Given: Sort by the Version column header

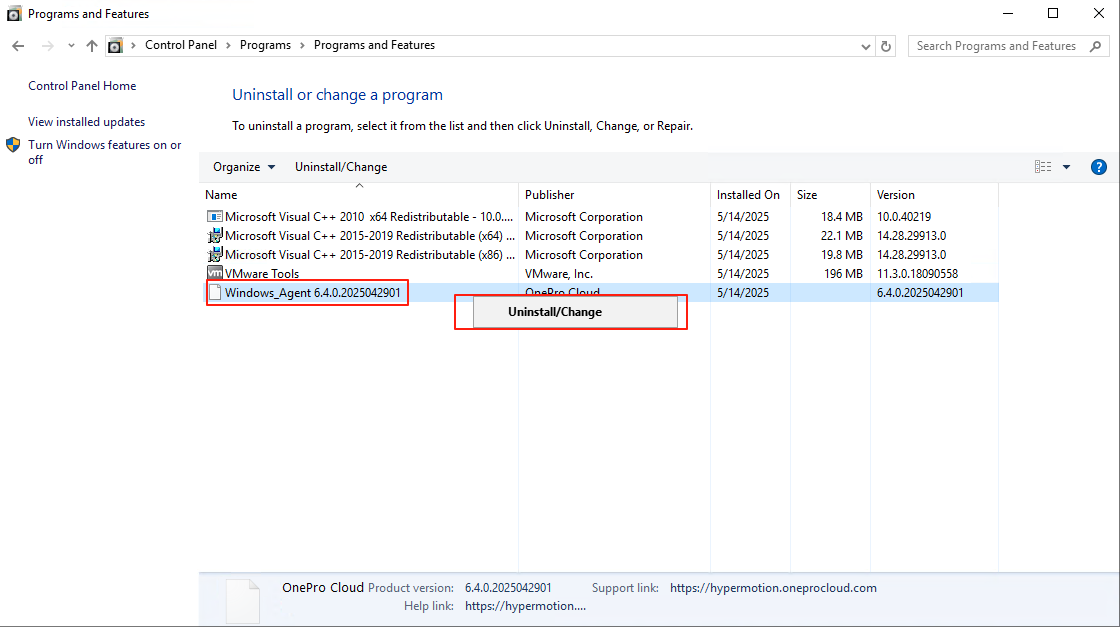Looking at the screenshot, I should click(x=934, y=194).
